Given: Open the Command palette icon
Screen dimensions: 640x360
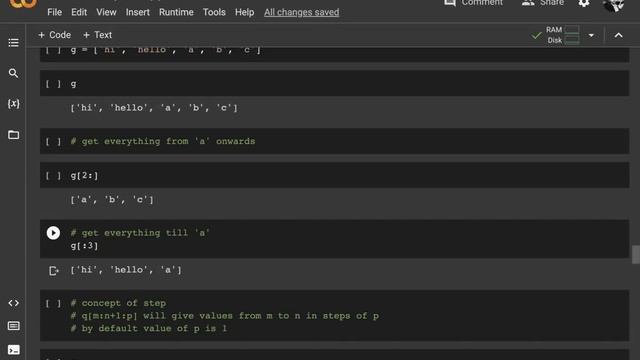Looking at the screenshot, I should [x=13, y=326].
